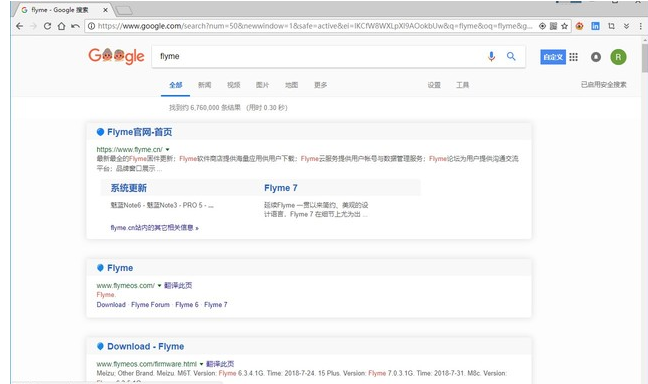Click the blue dot icon before Flyme官网-首页
This screenshot has width=648, height=384.
click(100, 132)
